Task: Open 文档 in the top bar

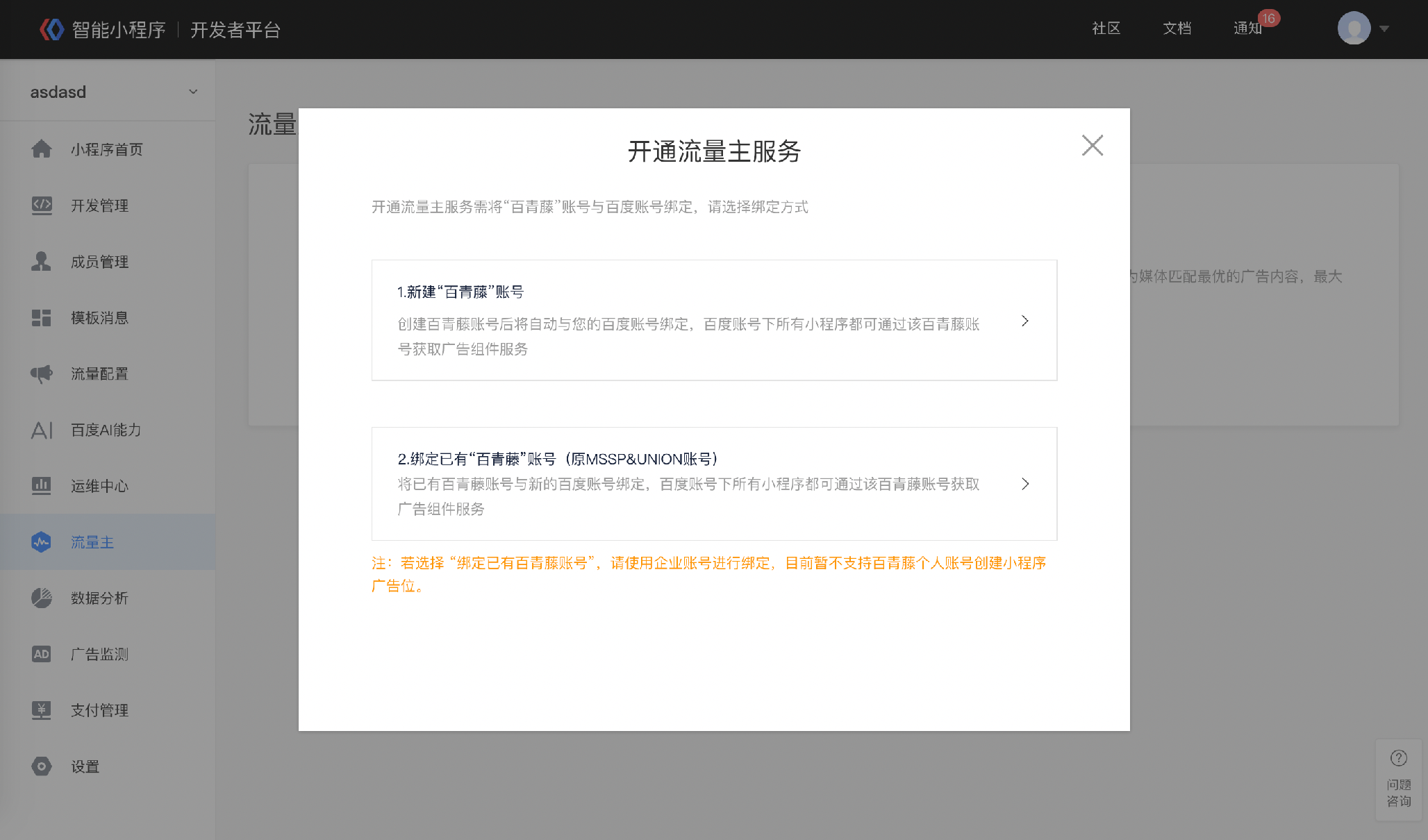Action: 1177,28
